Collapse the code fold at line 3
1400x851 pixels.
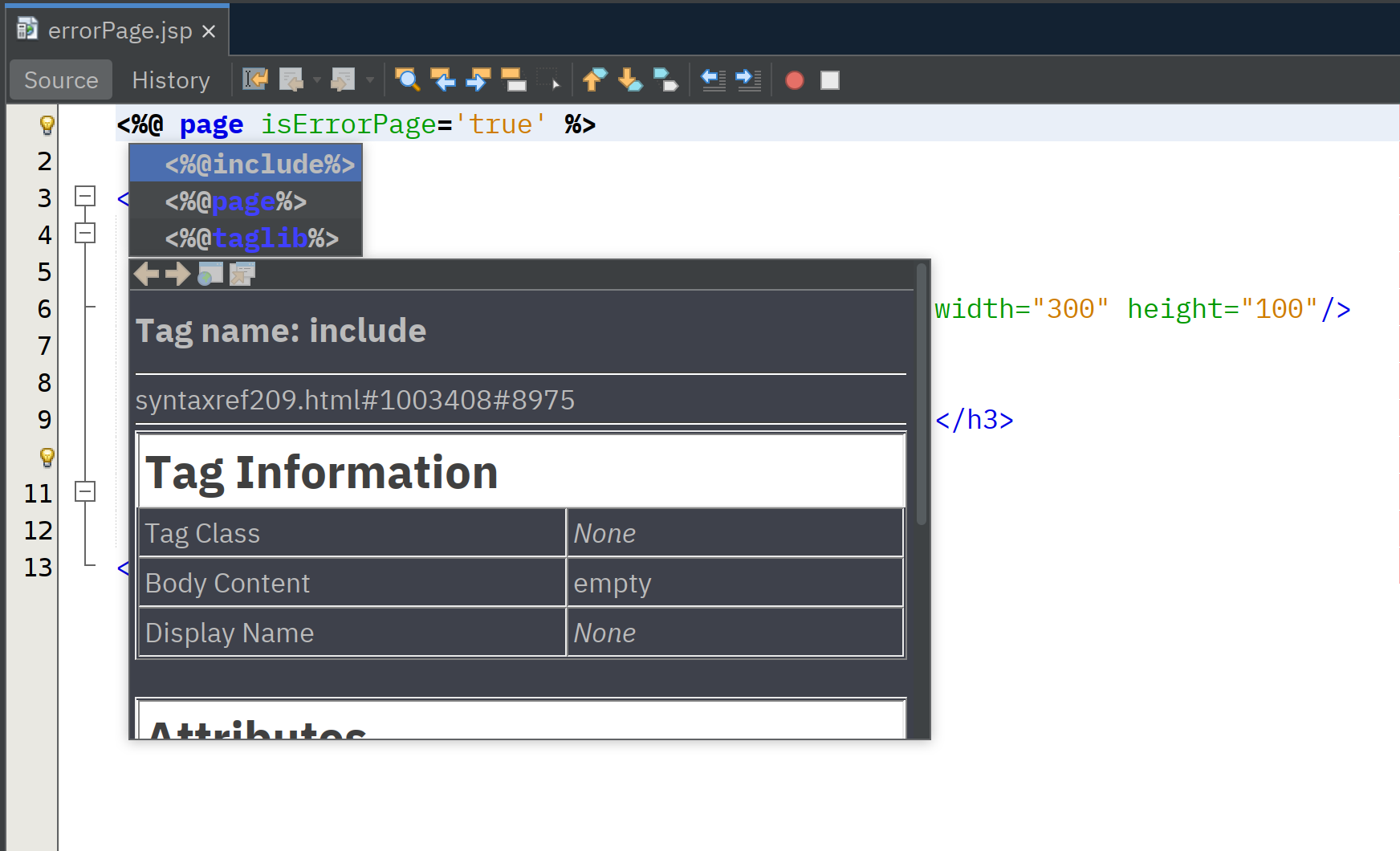point(85,197)
